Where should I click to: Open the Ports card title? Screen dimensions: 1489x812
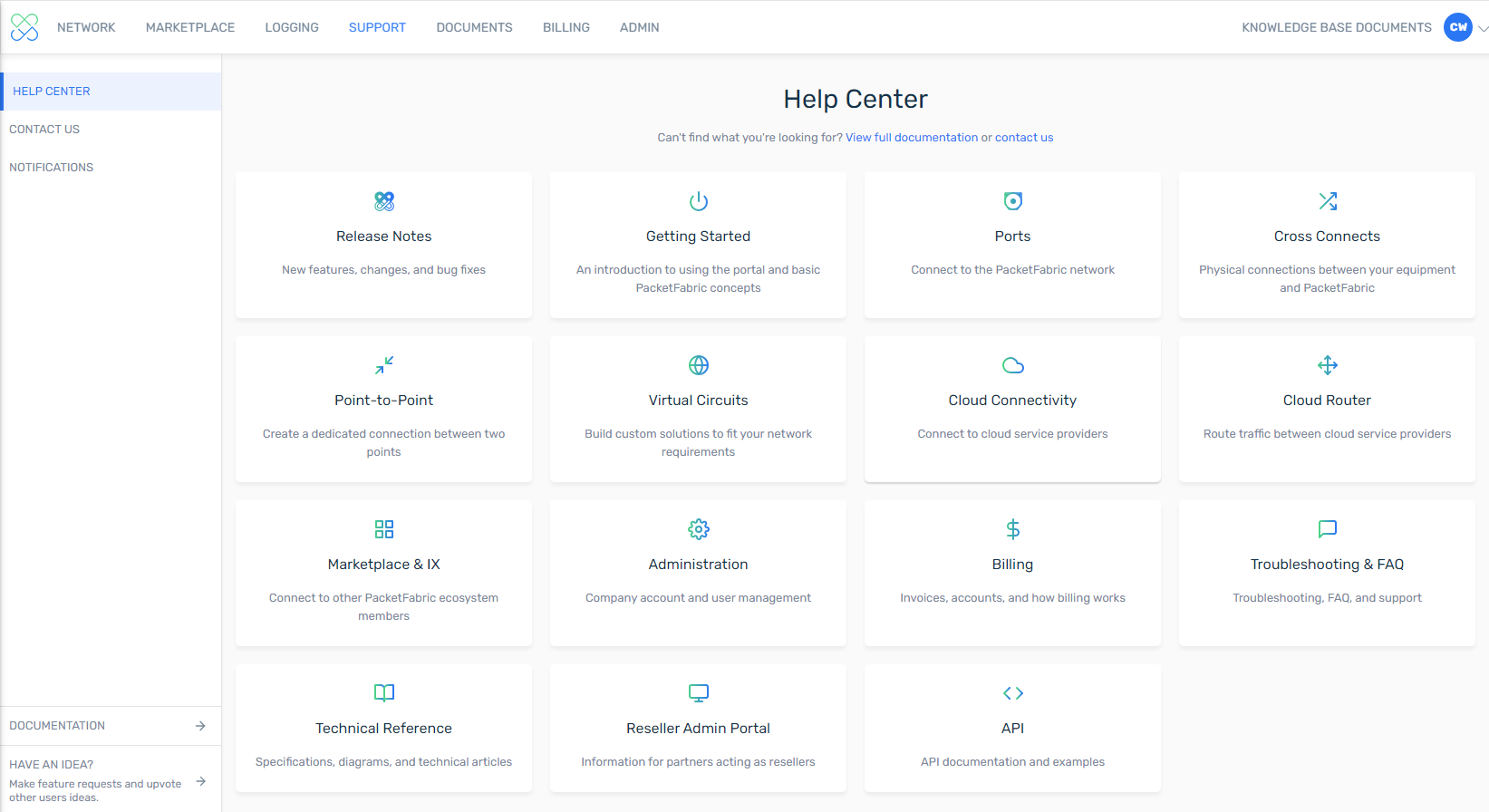tap(1013, 237)
